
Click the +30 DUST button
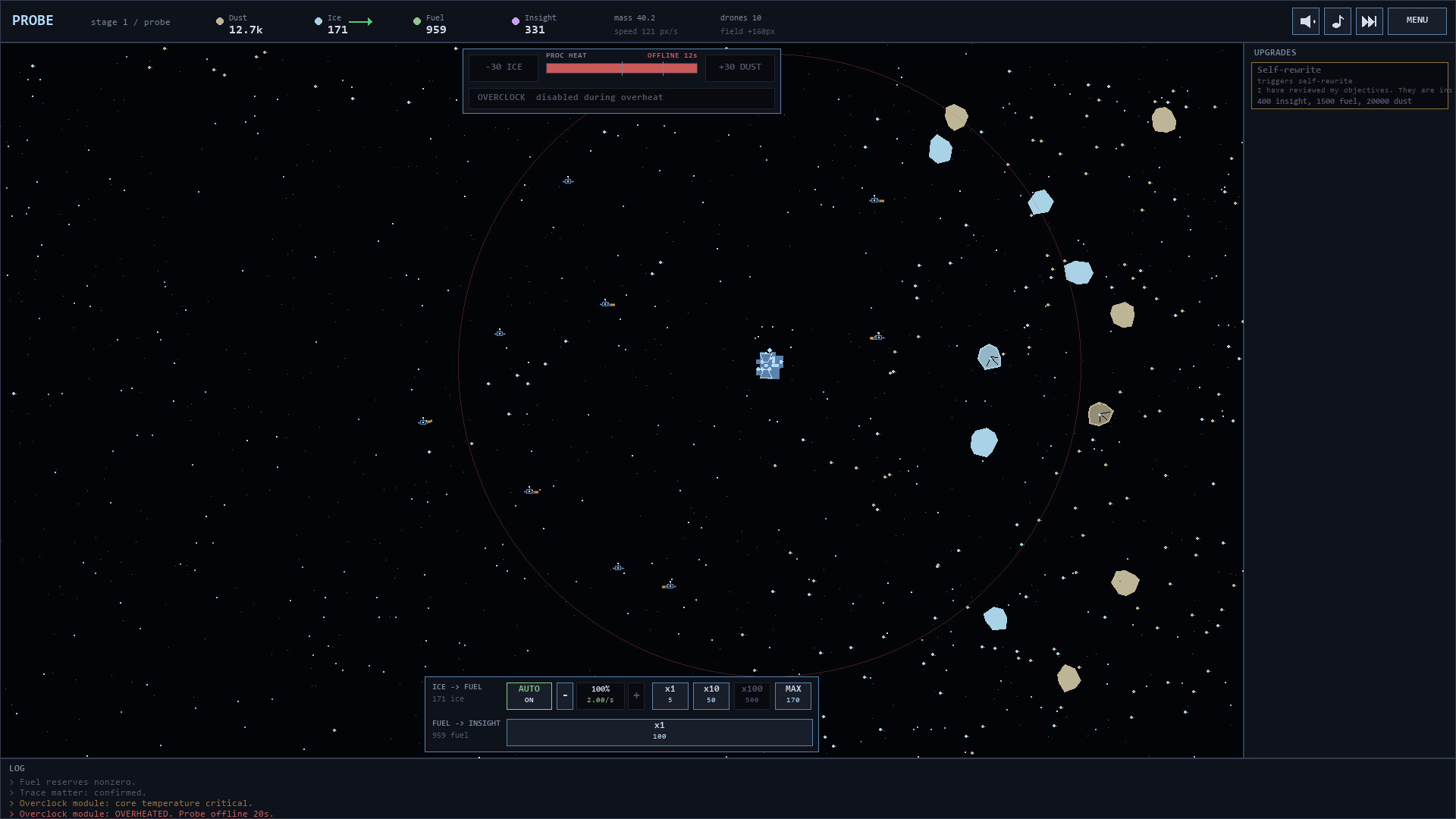pyautogui.click(x=739, y=67)
